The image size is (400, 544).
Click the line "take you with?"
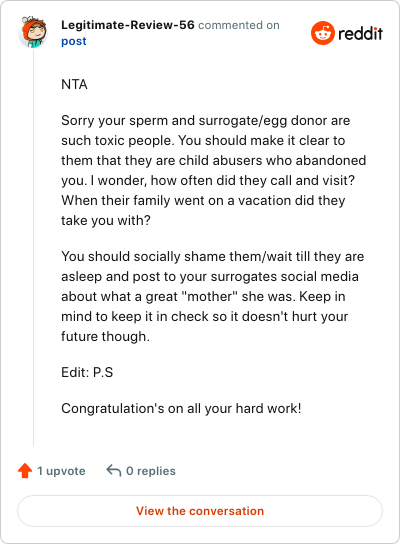[x=106, y=221]
